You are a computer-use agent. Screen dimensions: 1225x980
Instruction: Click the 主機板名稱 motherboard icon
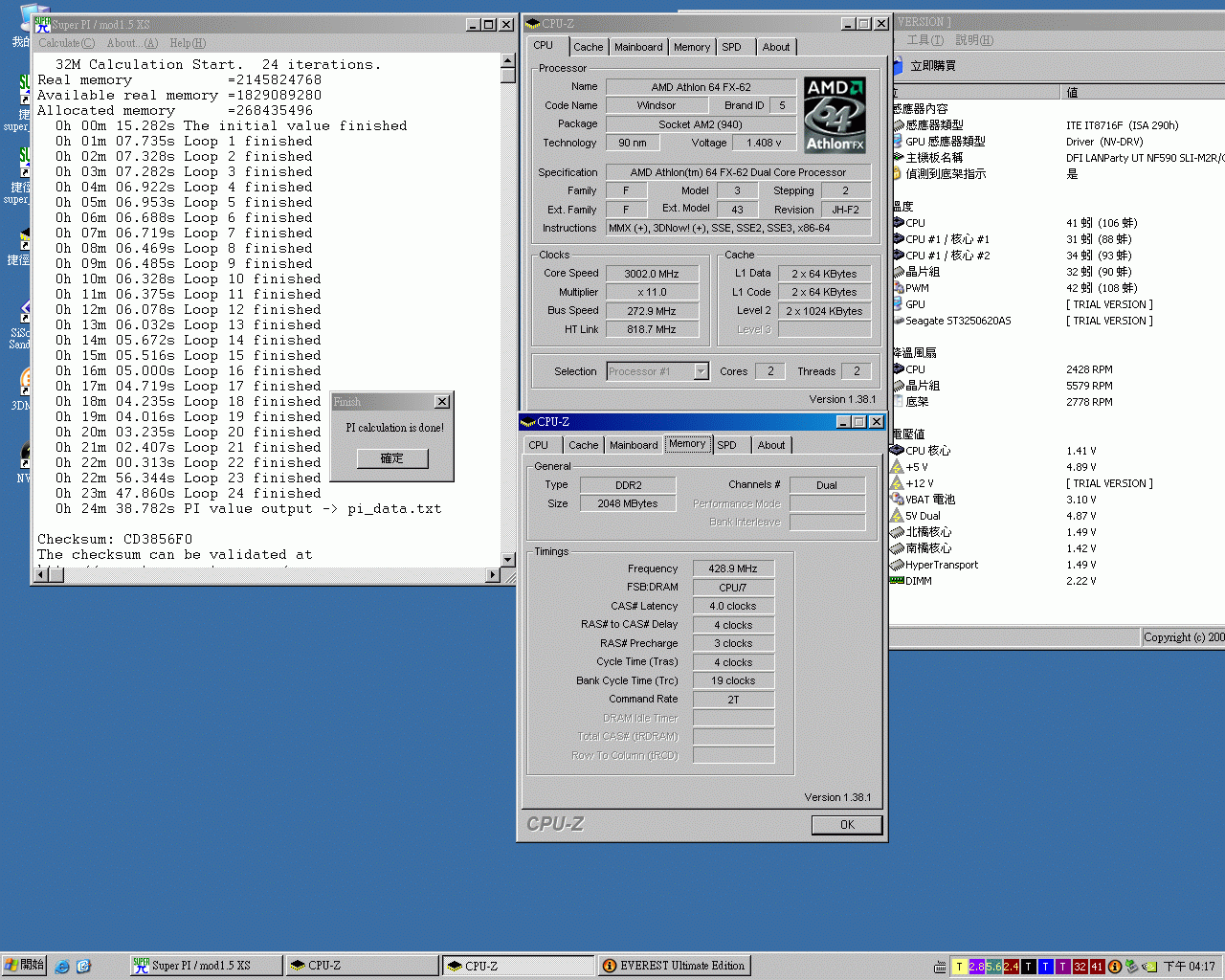pyautogui.click(x=898, y=158)
